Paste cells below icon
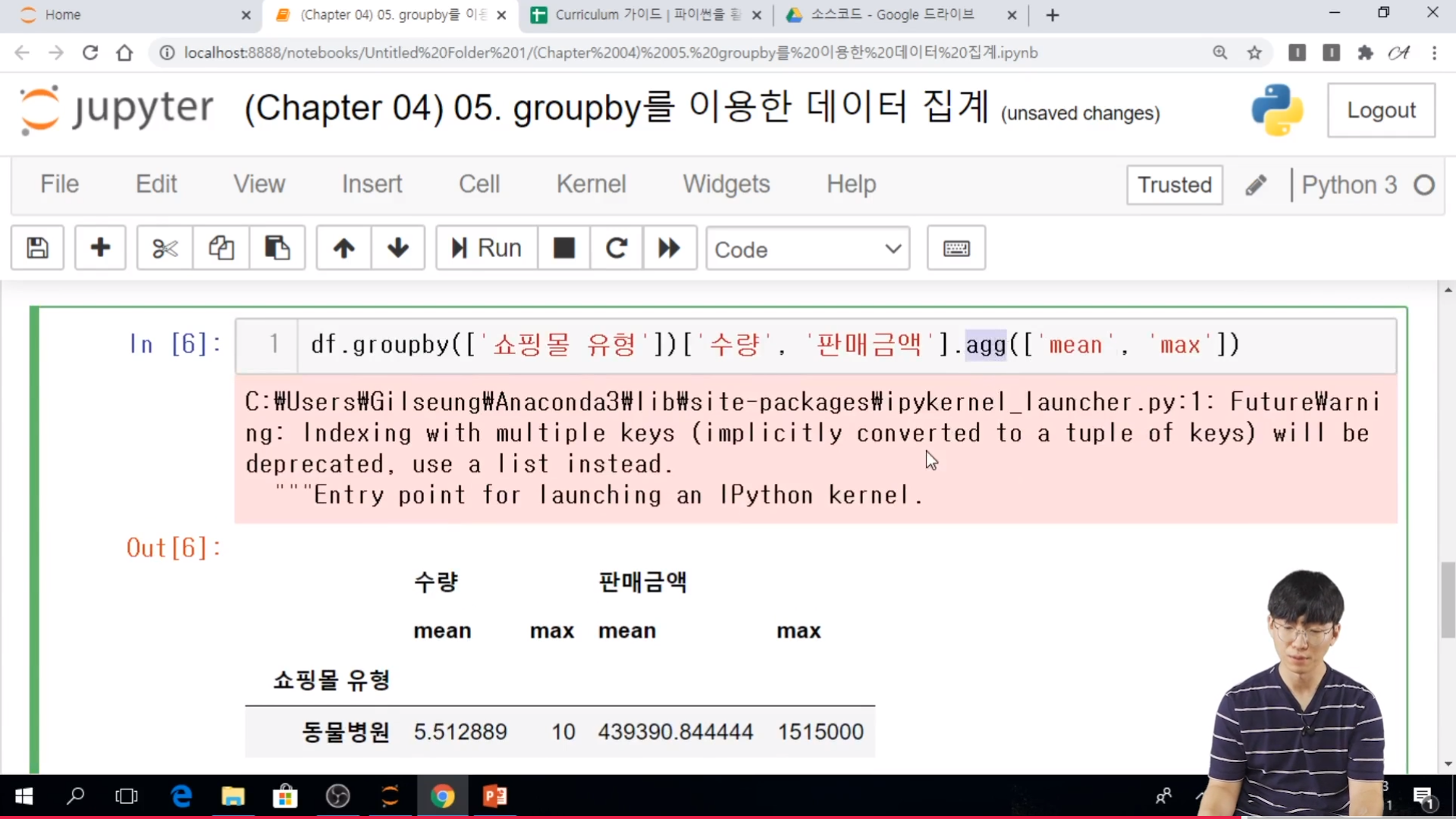1456x819 pixels. coord(277,248)
